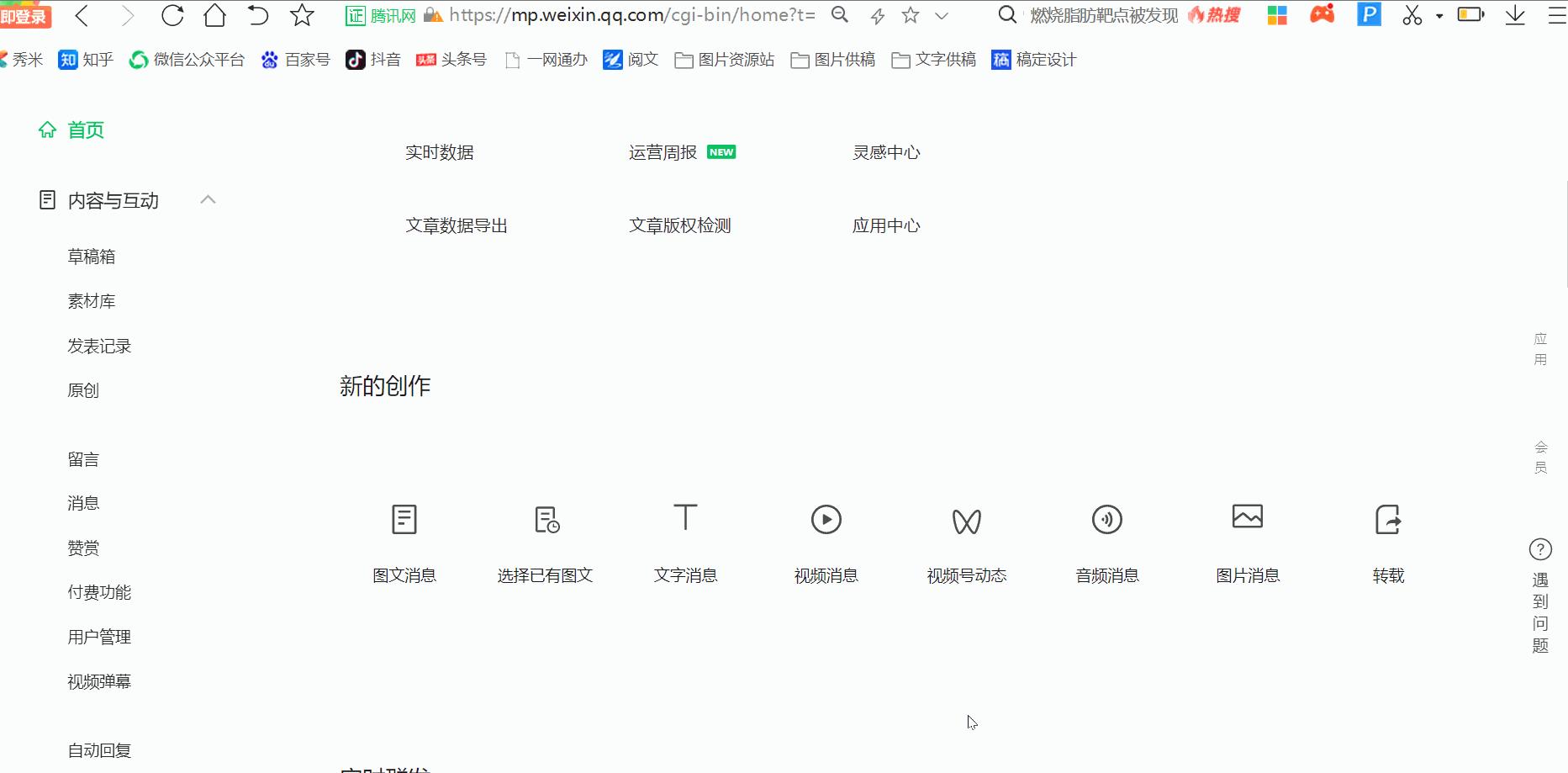Open the 抖音 bookmark in bookmarks bar
The height and width of the screenshot is (773, 1568).
click(x=373, y=60)
